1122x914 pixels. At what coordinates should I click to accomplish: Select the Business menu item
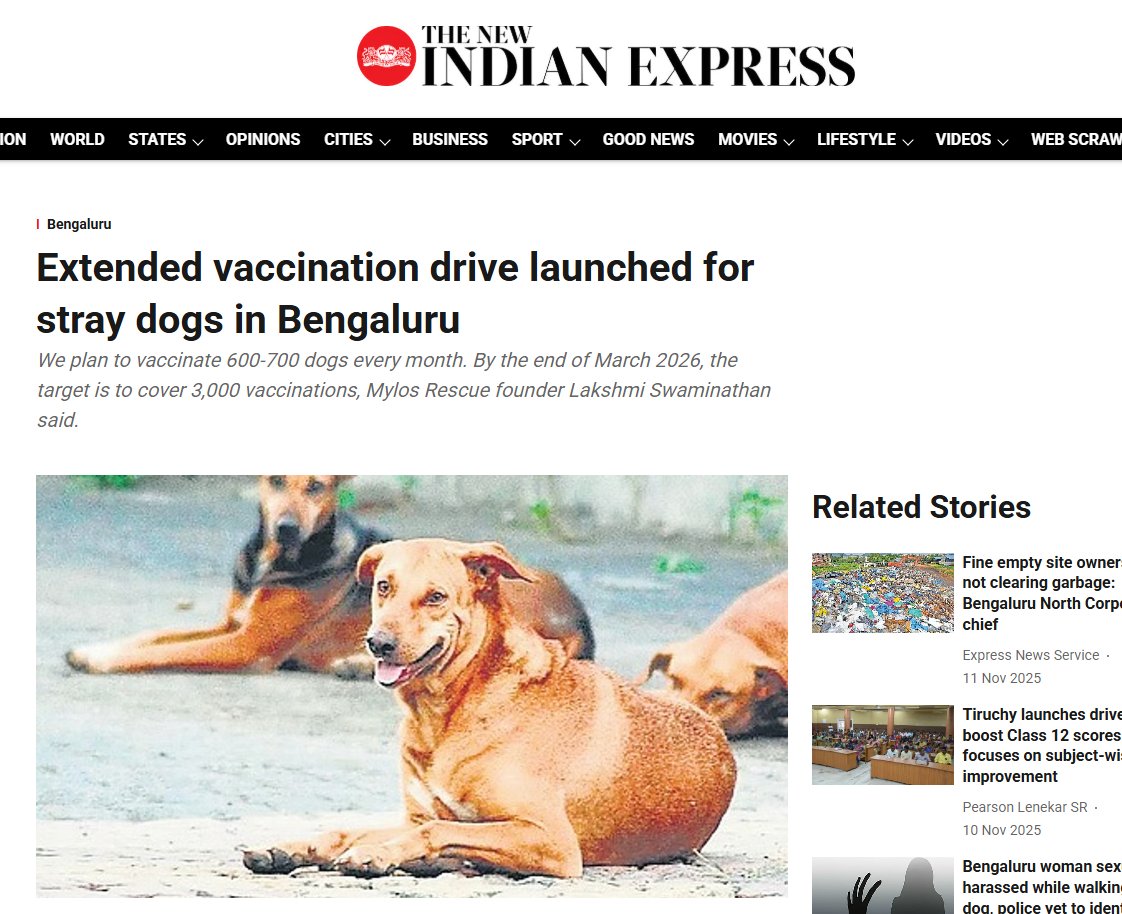click(x=449, y=140)
